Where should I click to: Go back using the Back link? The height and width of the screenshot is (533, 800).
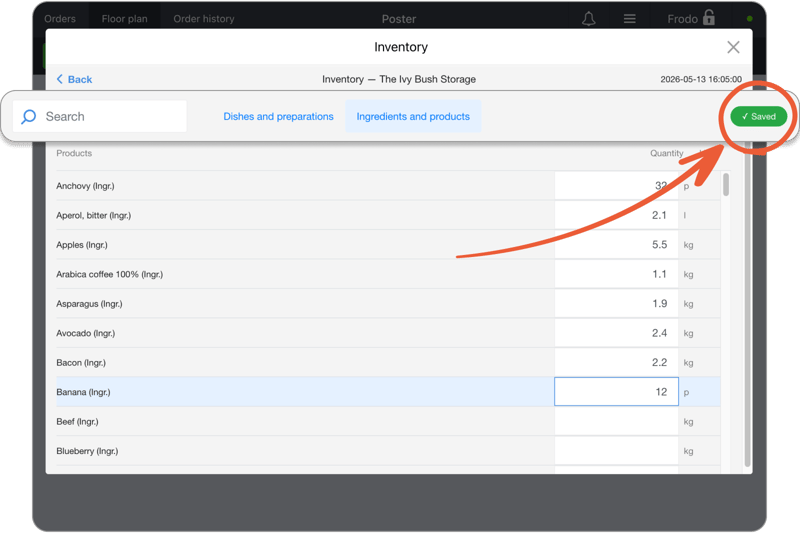click(x=74, y=79)
